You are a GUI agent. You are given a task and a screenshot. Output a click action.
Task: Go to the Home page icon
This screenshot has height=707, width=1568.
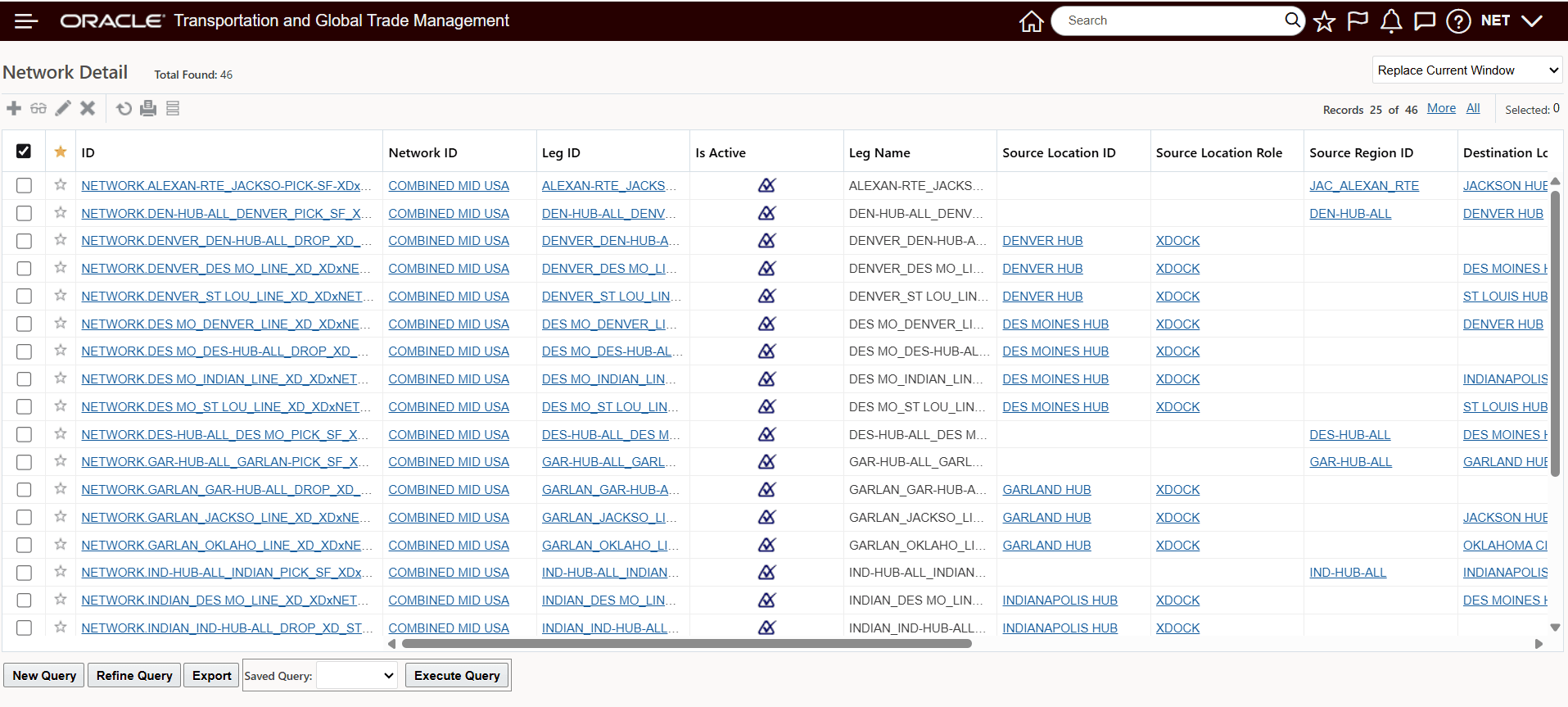(1031, 21)
